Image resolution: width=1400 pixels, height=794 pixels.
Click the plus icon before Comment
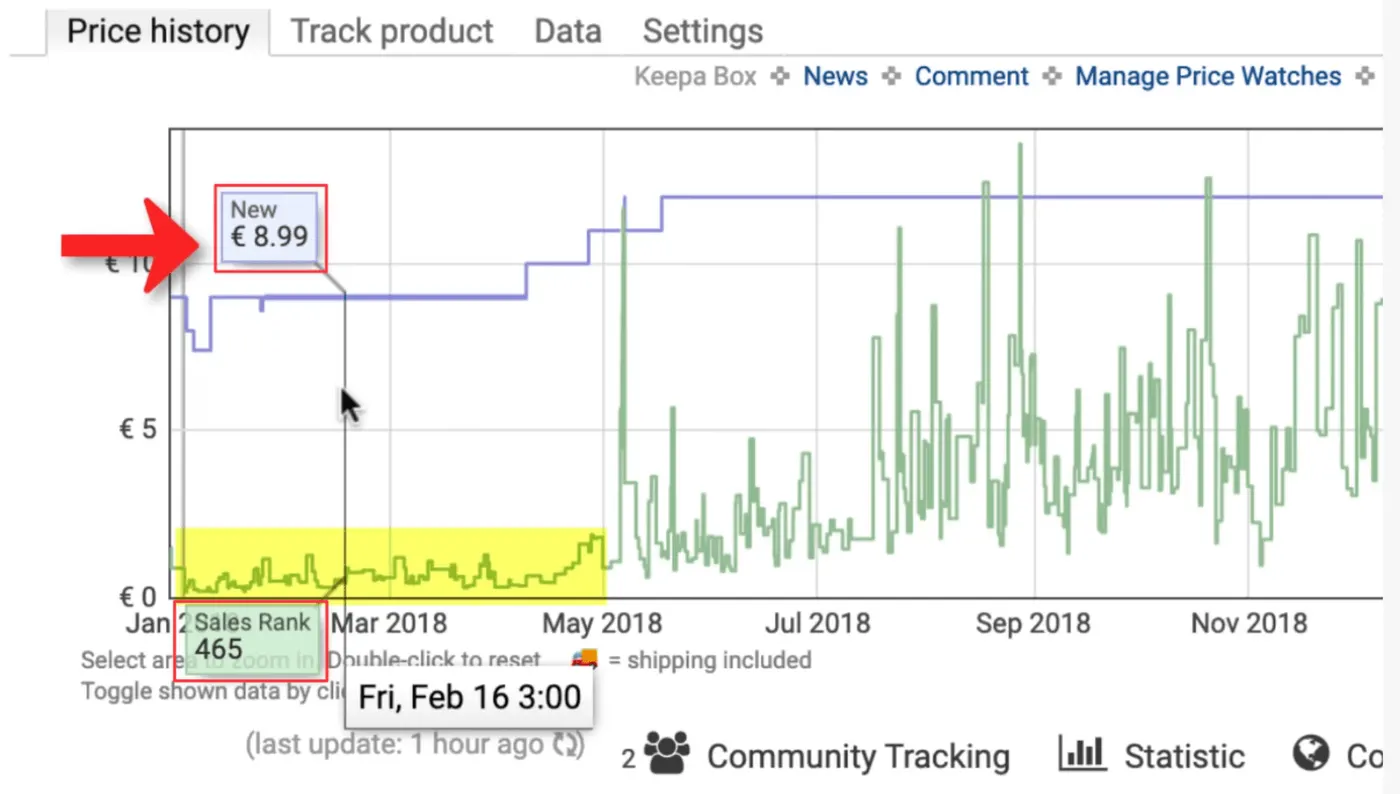tap(892, 77)
